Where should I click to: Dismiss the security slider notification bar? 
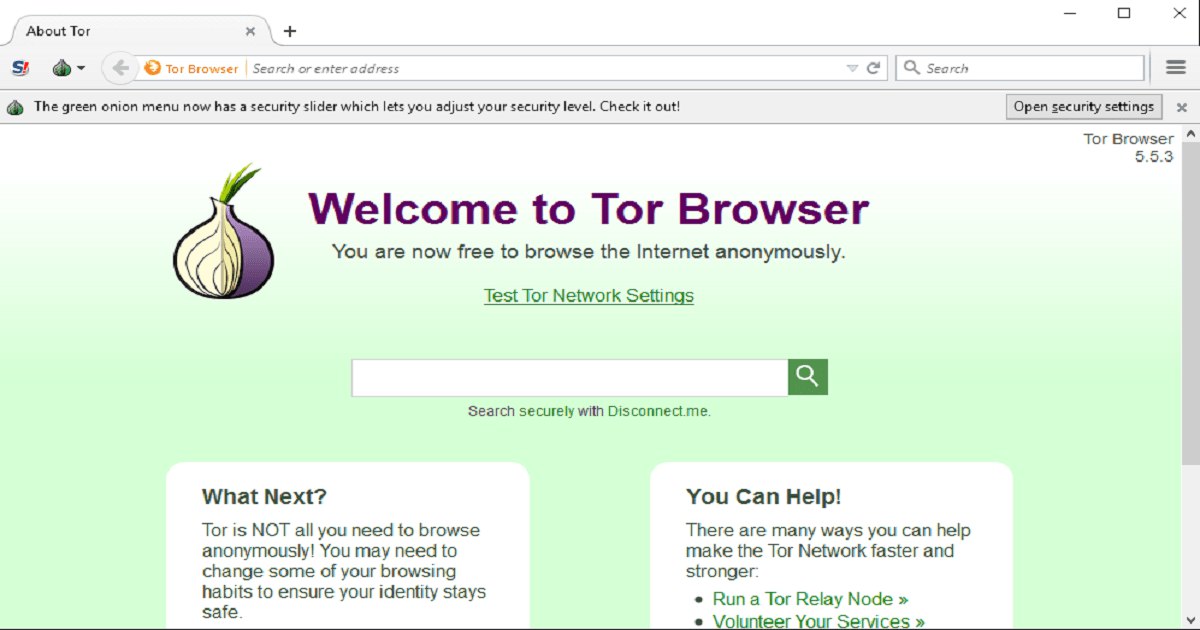pyautogui.click(x=1181, y=107)
